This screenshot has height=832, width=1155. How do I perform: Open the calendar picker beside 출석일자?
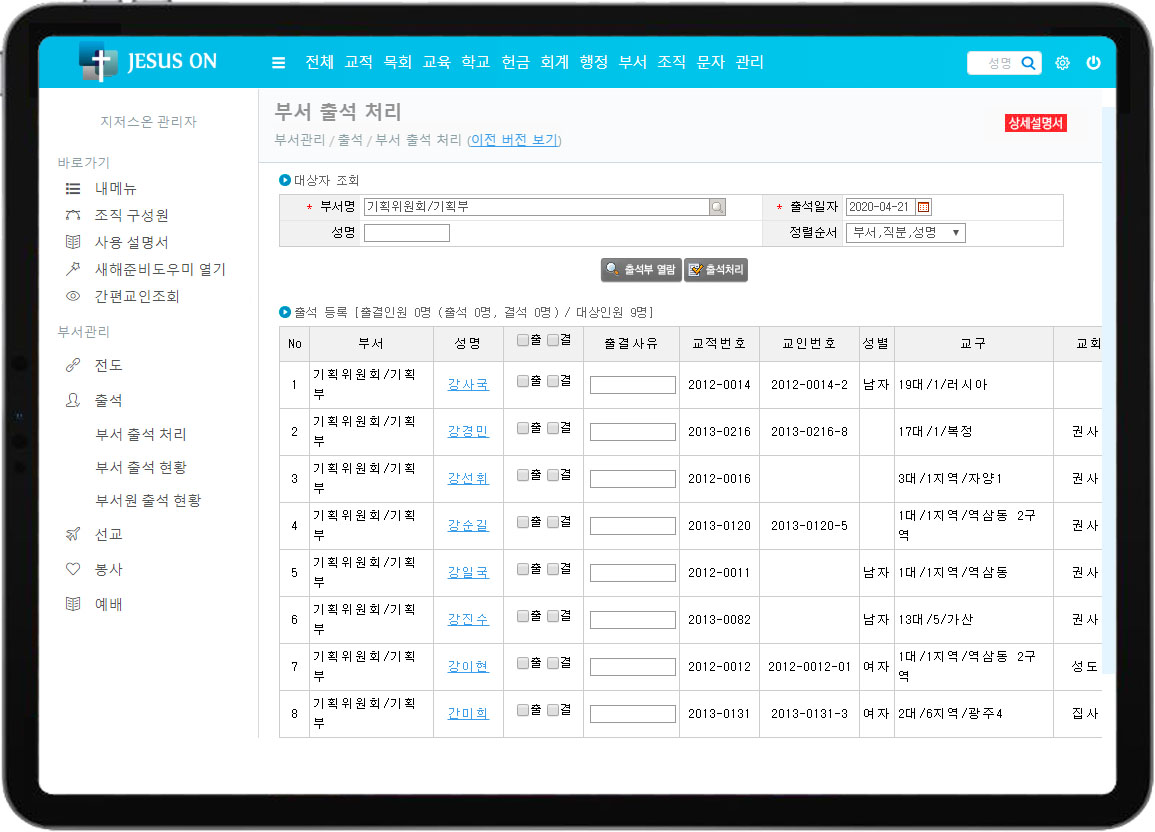(923, 207)
